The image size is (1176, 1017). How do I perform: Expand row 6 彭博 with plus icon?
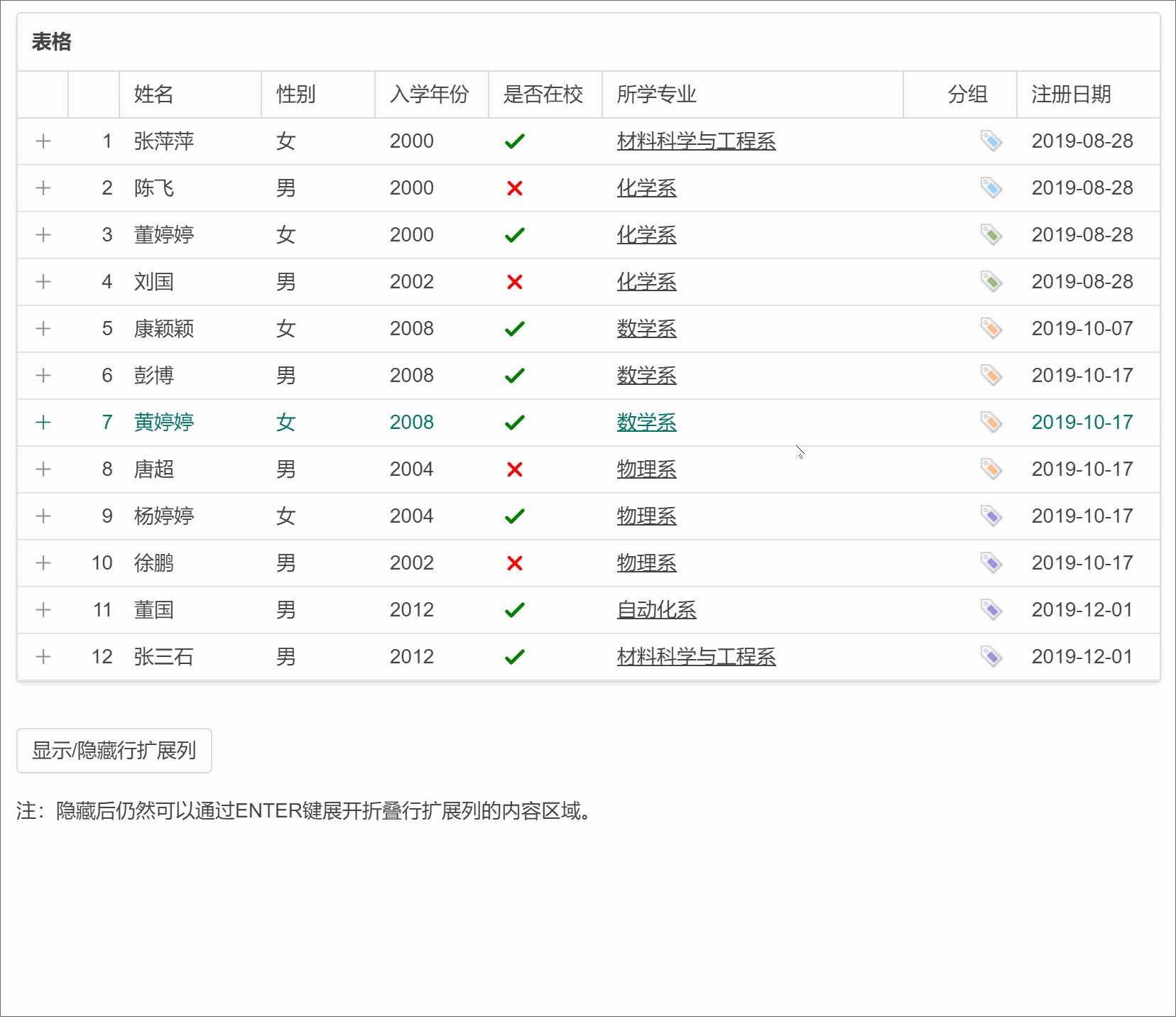pos(43,376)
